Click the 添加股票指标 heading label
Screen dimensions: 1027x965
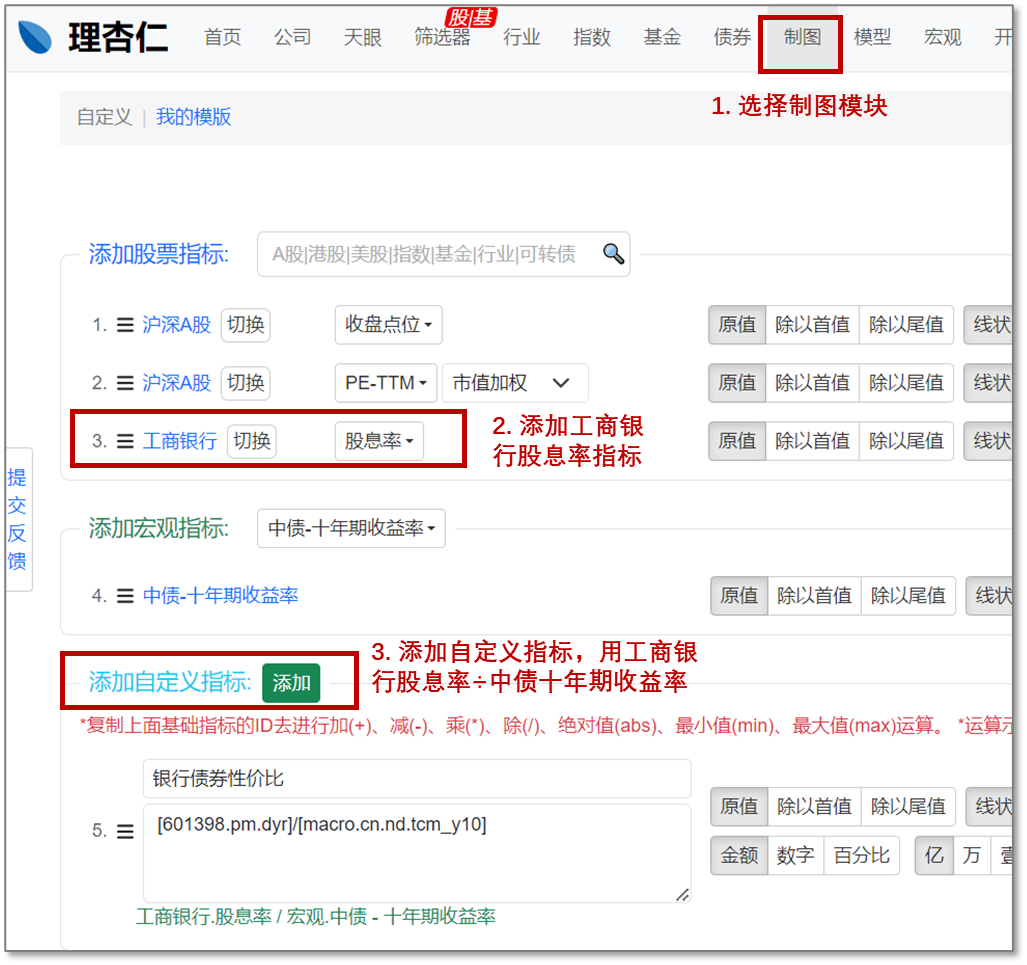coord(159,254)
